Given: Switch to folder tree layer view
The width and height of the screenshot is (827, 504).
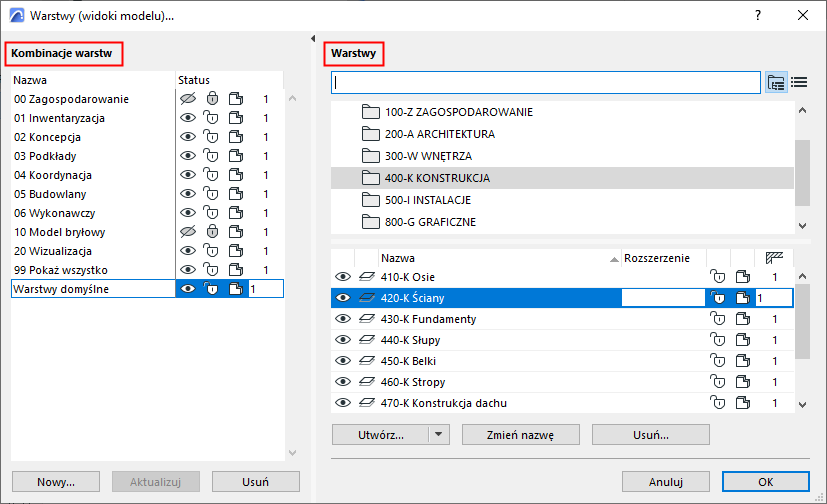Looking at the screenshot, I should click(x=776, y=82).
